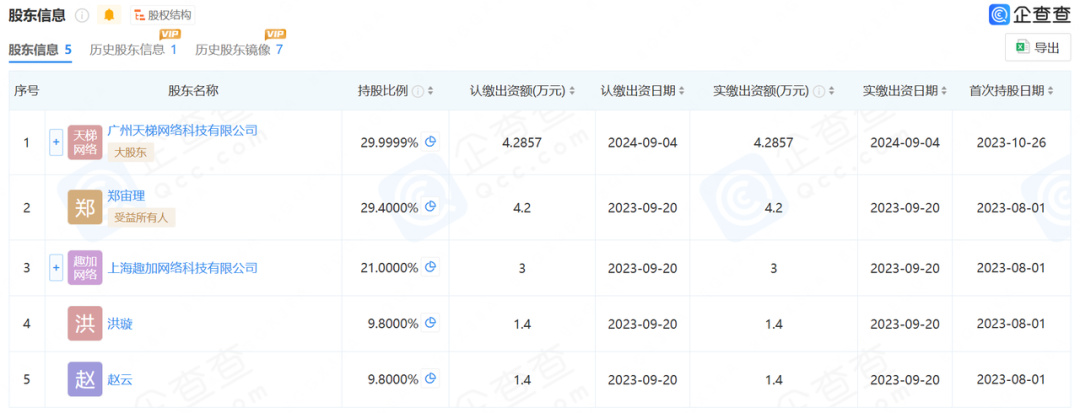Switch to 历史股东镜像 7 tab

click(x=239, y=50)
